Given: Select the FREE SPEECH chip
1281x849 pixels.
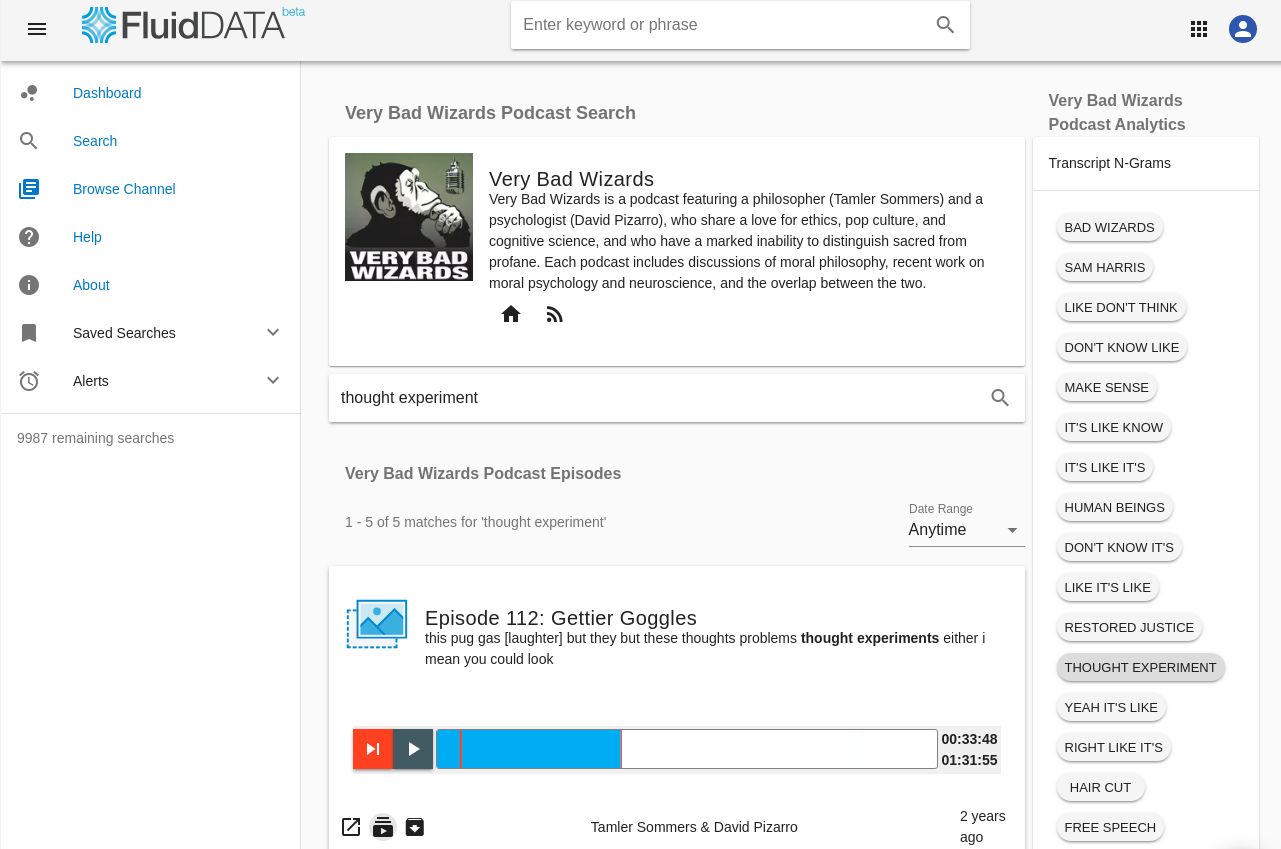Looking at the screenshot, I should coord(1110,828).
